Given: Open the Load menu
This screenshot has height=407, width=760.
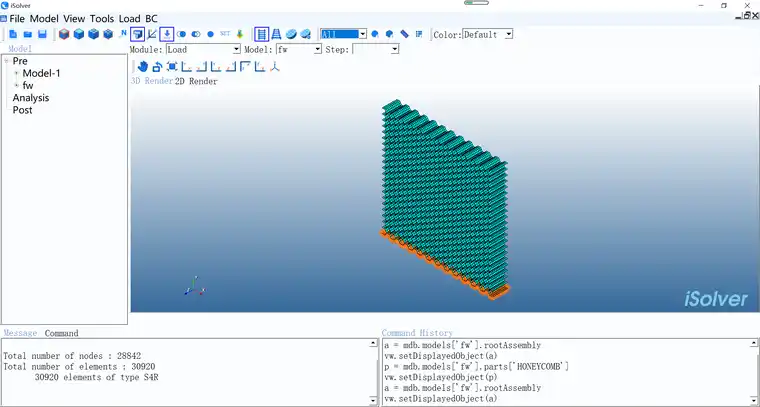Looking at the screenshot, I should tap(129, 19).
